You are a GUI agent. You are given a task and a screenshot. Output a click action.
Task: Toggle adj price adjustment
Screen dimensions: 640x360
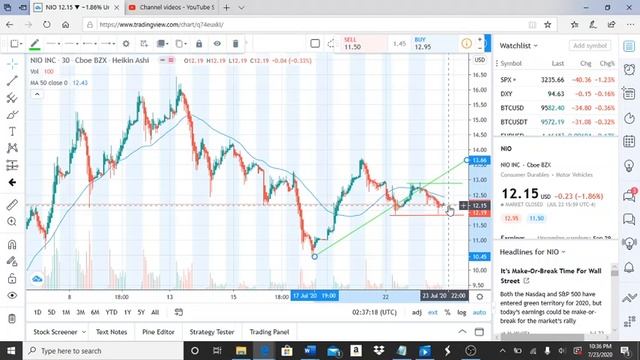[x=416, y=312]
